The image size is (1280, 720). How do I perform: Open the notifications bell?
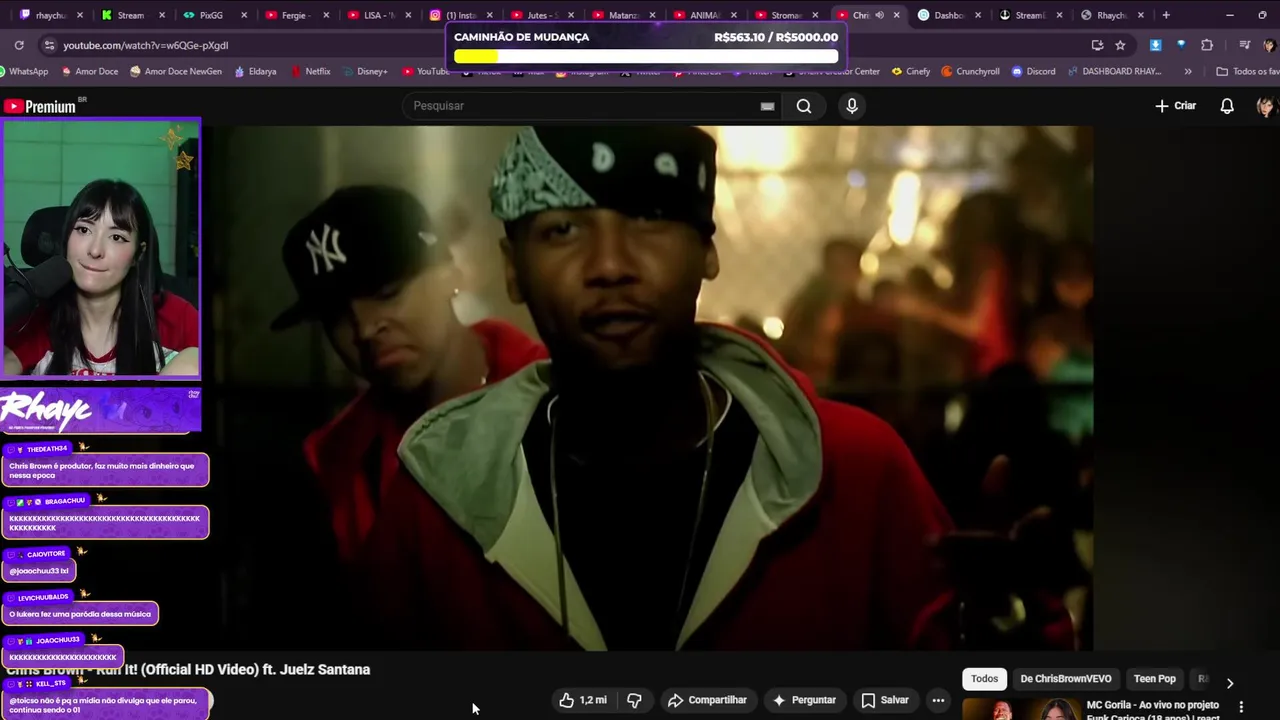(1227, 106)
